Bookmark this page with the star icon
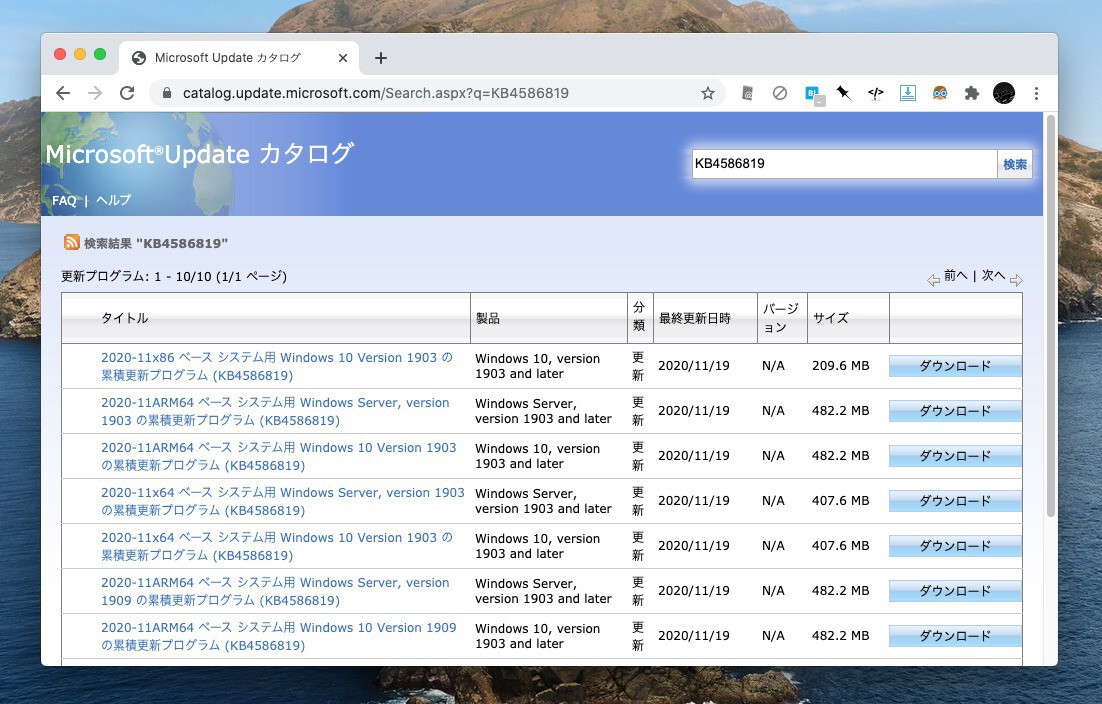The width and height of the screenshot is (1102, 704). 708,93
